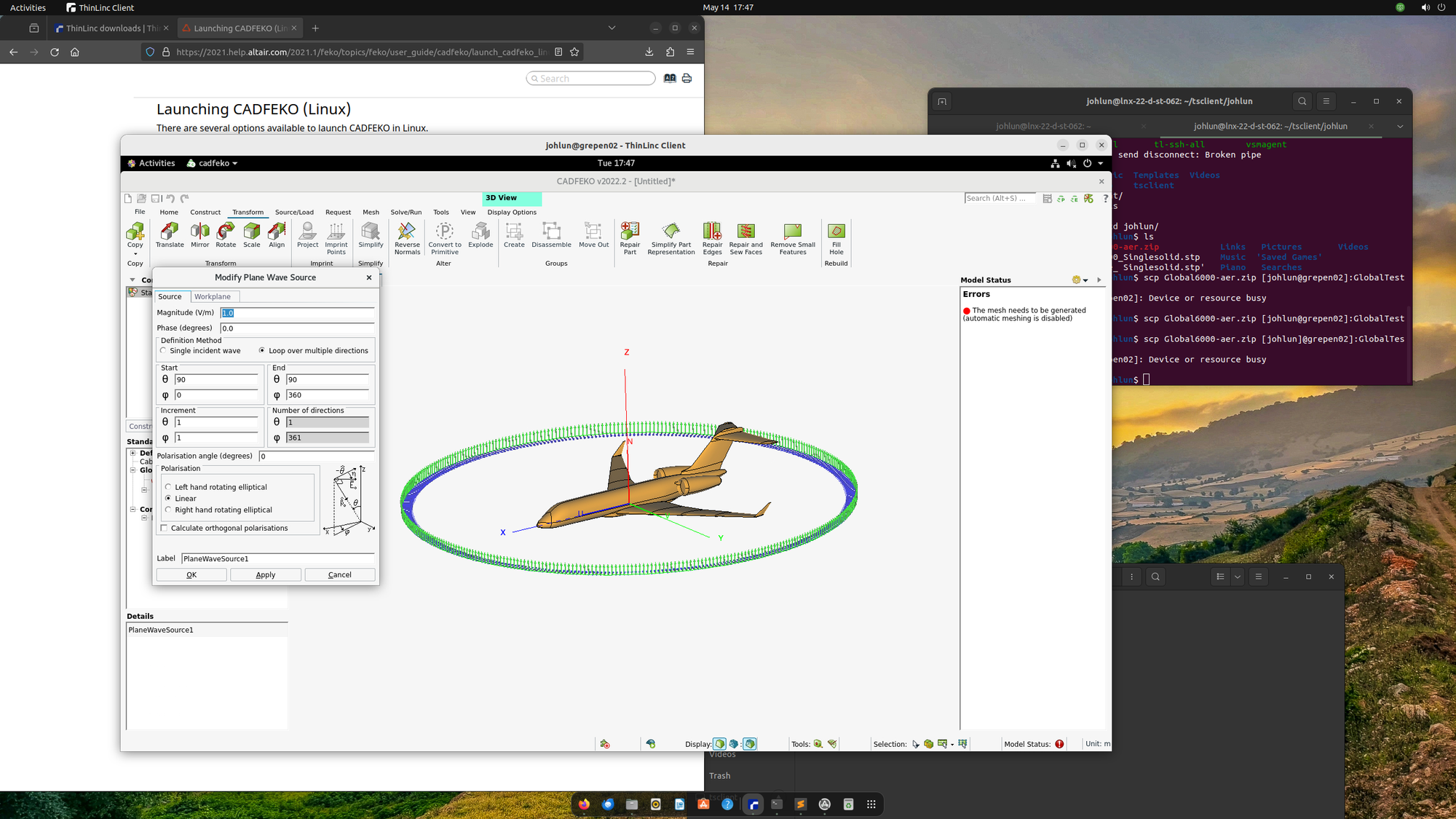Viewport: 1456px width, 819px height.
Task: Open terminal hamburger menu
Action: 1326,101
